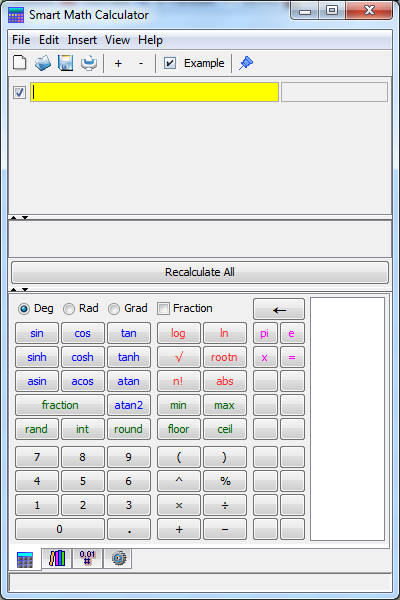This screenshot has height=600, width=400.
Task: Insert the sin function
Action: tap(37, 333)
